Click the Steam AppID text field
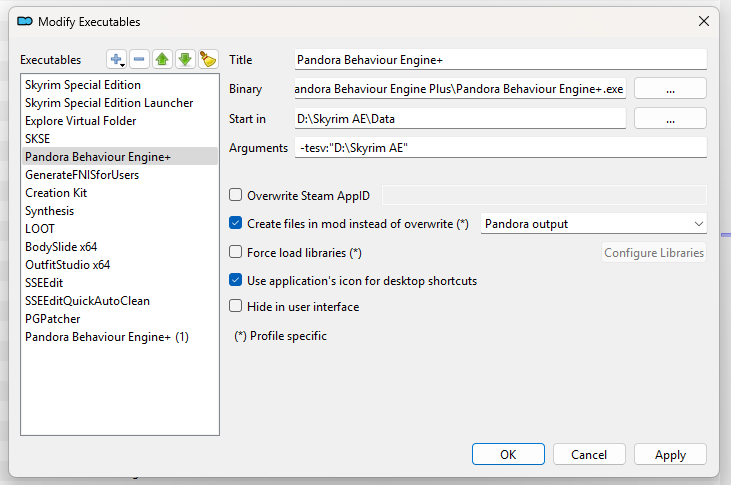 point(544,195)
